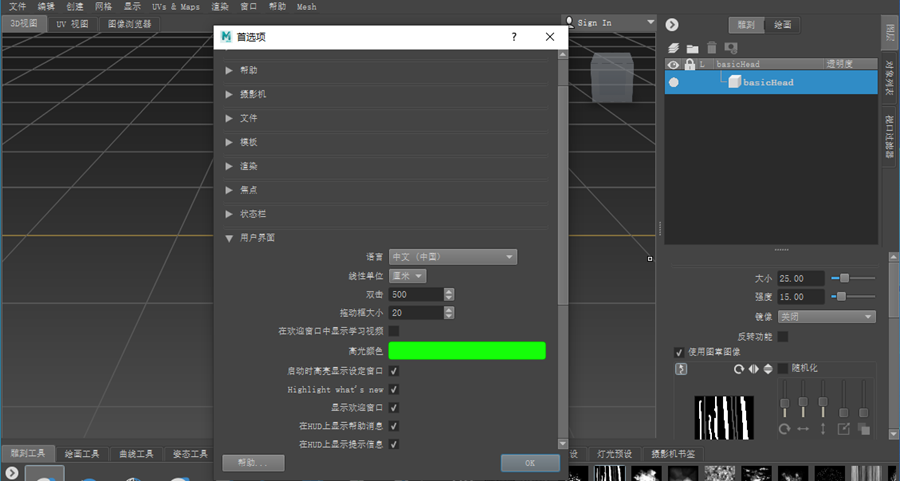Viewport: 900px width, 481px height.
Task: Click the 强度 strength slider
Action: (853, 297)
